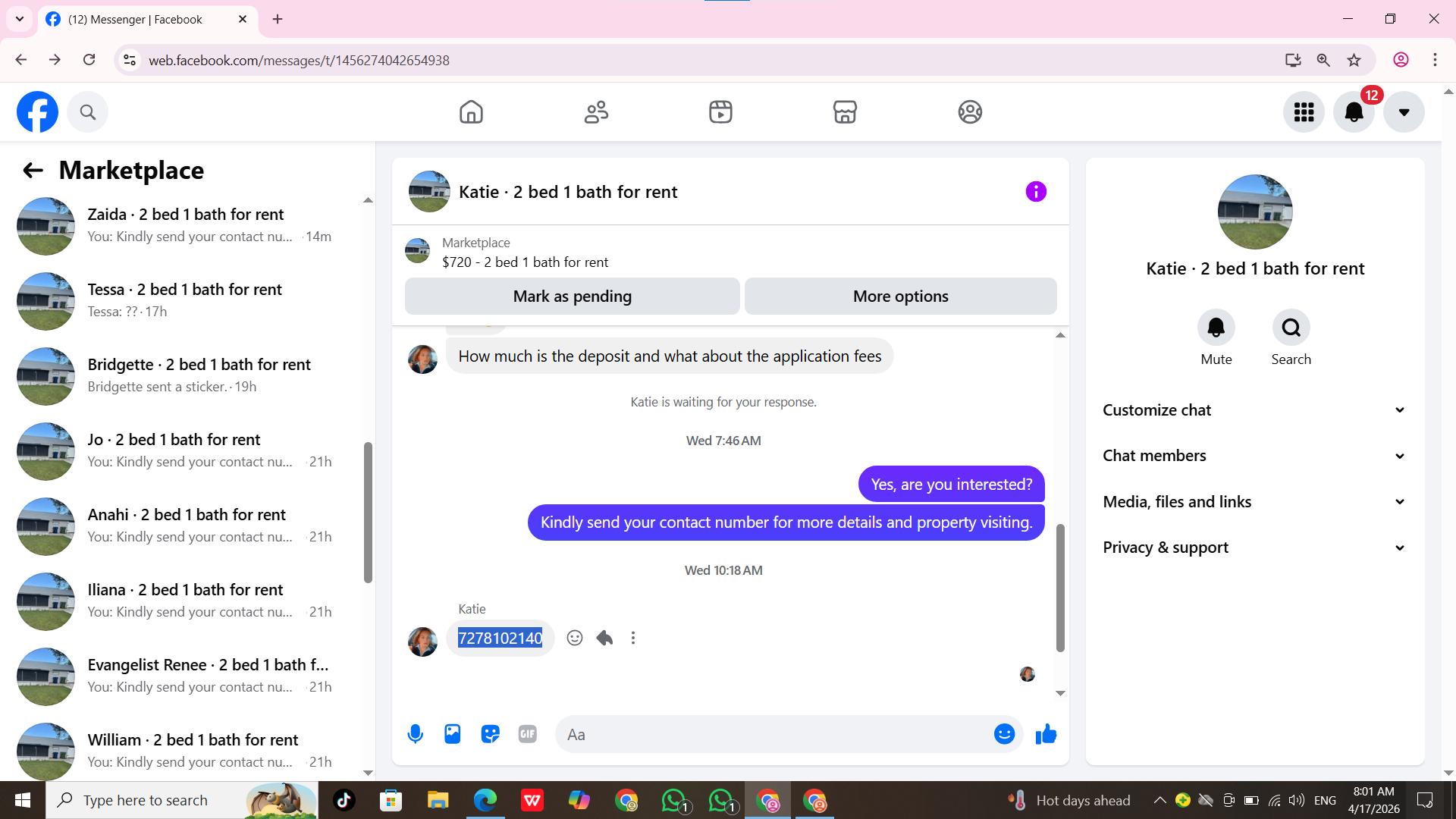The height and width of the screenshot is (819, 1456).
Task: Open the Marketplace tab in the top navigation
Action: click(x=845, y=112)
